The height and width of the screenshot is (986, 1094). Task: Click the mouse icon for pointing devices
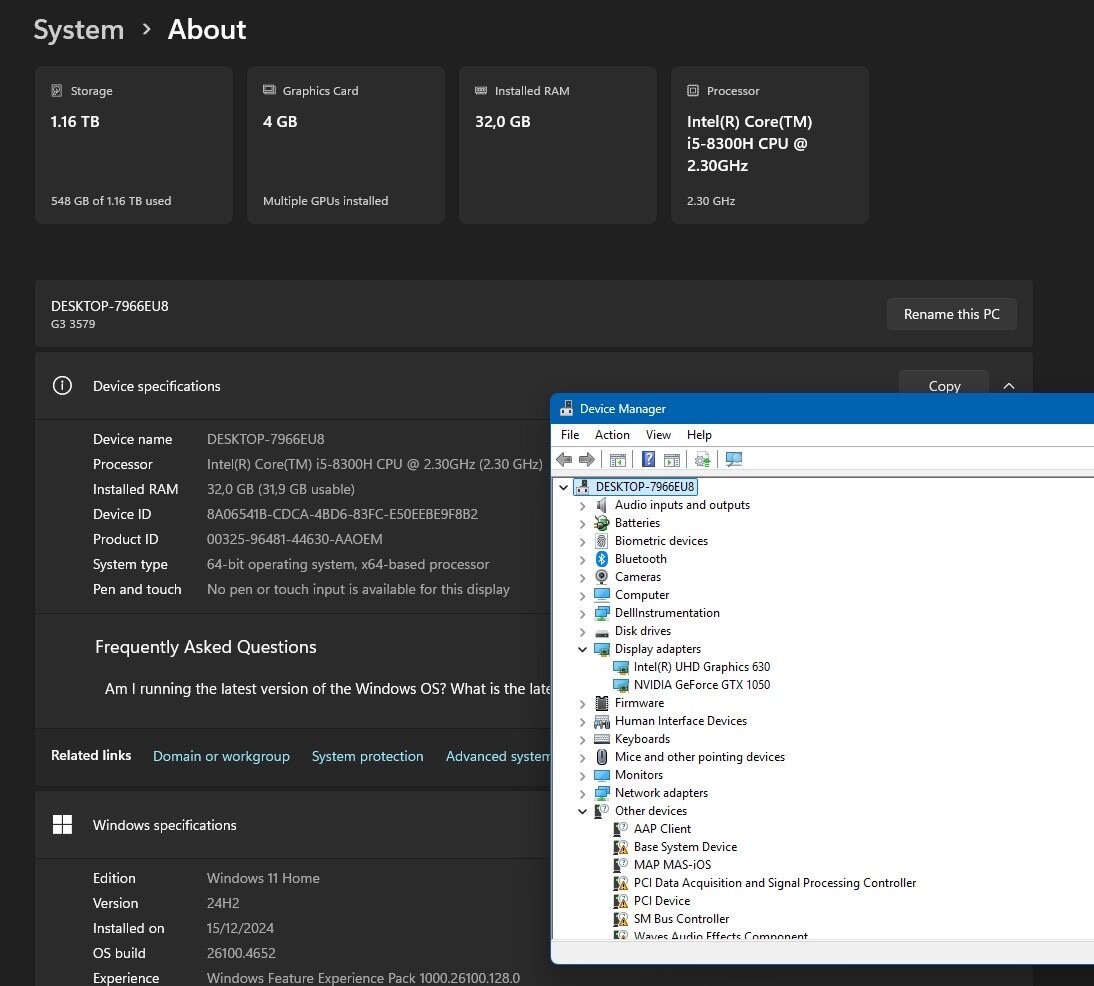tap(601, 756)
